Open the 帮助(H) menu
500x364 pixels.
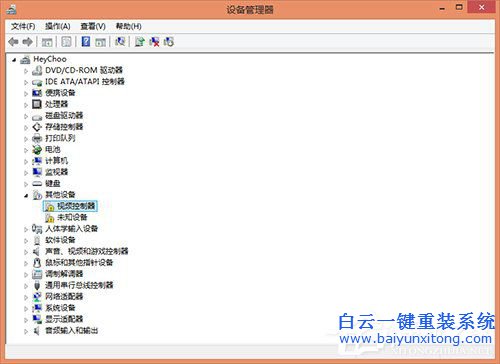(x=128, y=26)
